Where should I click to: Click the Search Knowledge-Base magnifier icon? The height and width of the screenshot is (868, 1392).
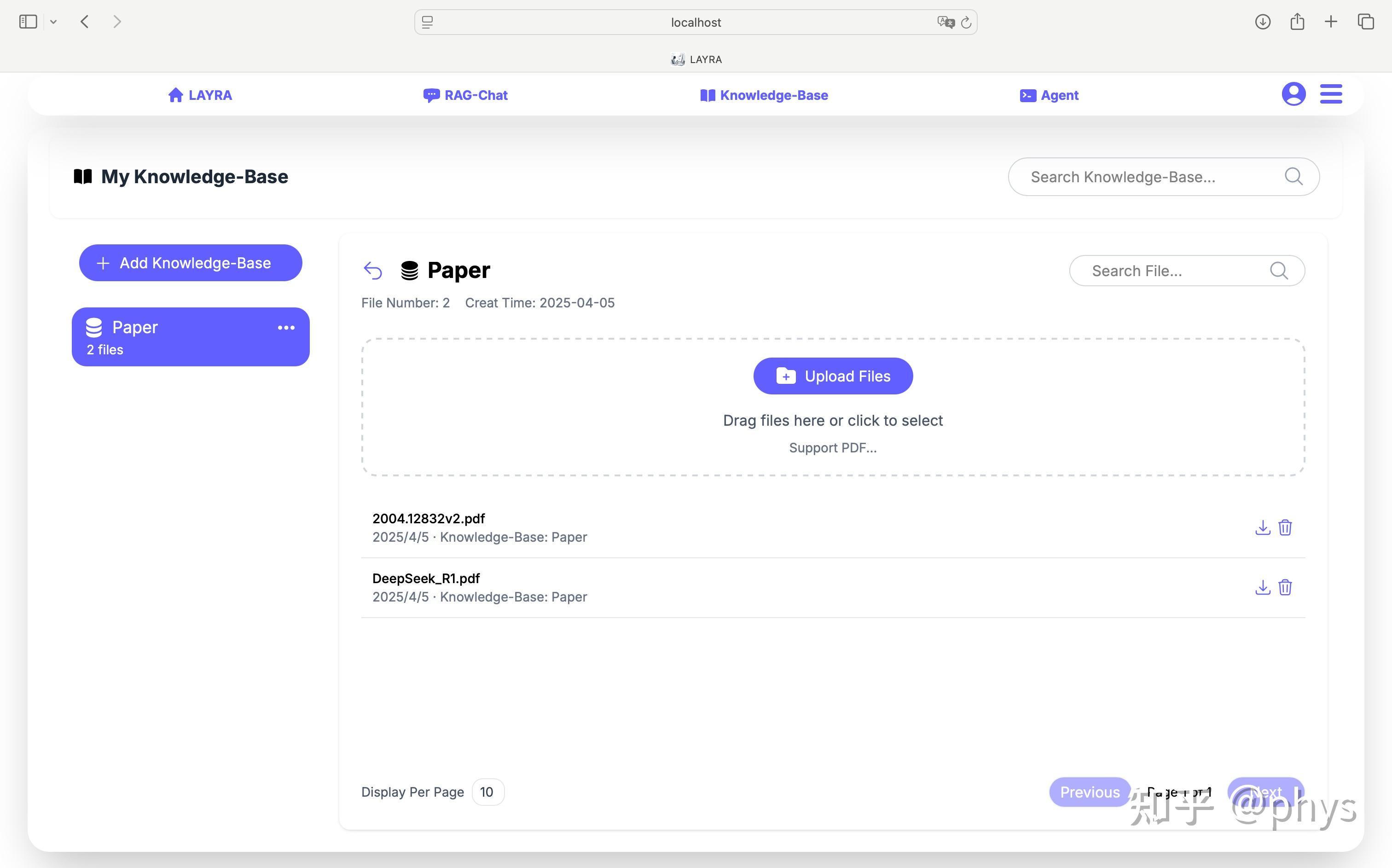[x=1293, y=176]
